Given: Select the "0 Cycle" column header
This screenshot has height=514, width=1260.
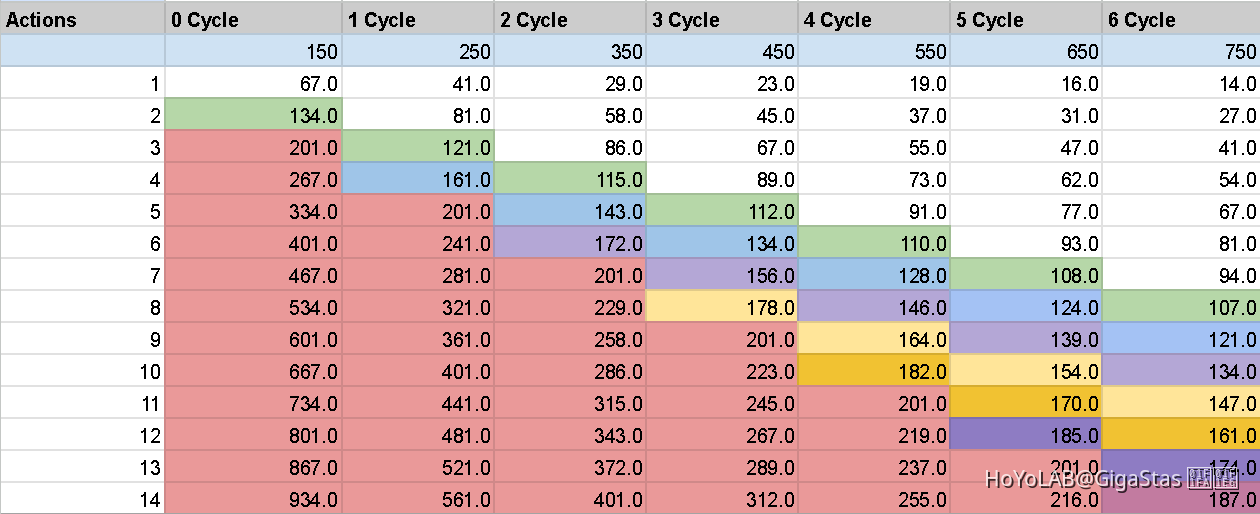Looking at the screenshot, I should point(254,20).
